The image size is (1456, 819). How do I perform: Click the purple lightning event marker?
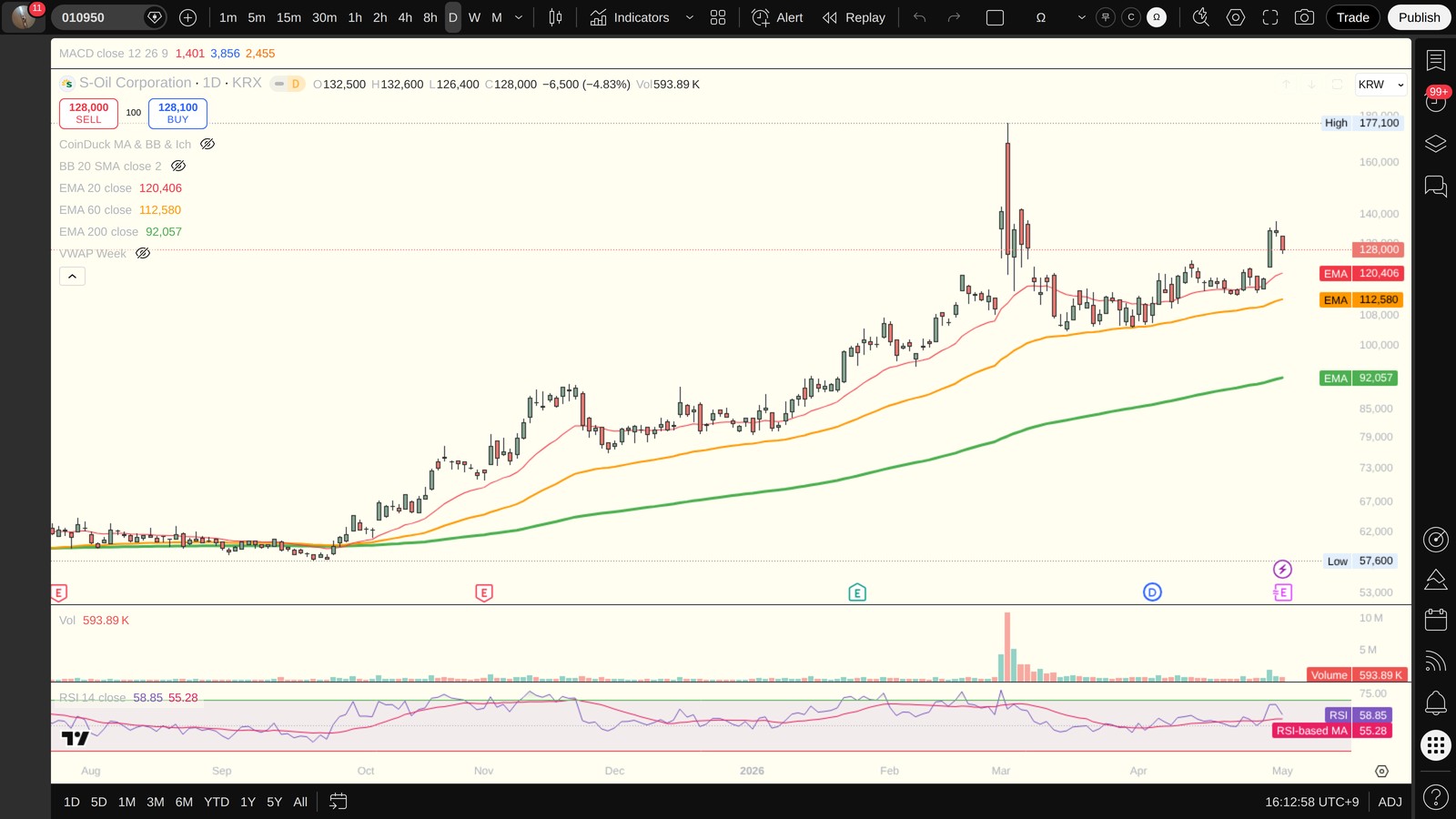1282,570
